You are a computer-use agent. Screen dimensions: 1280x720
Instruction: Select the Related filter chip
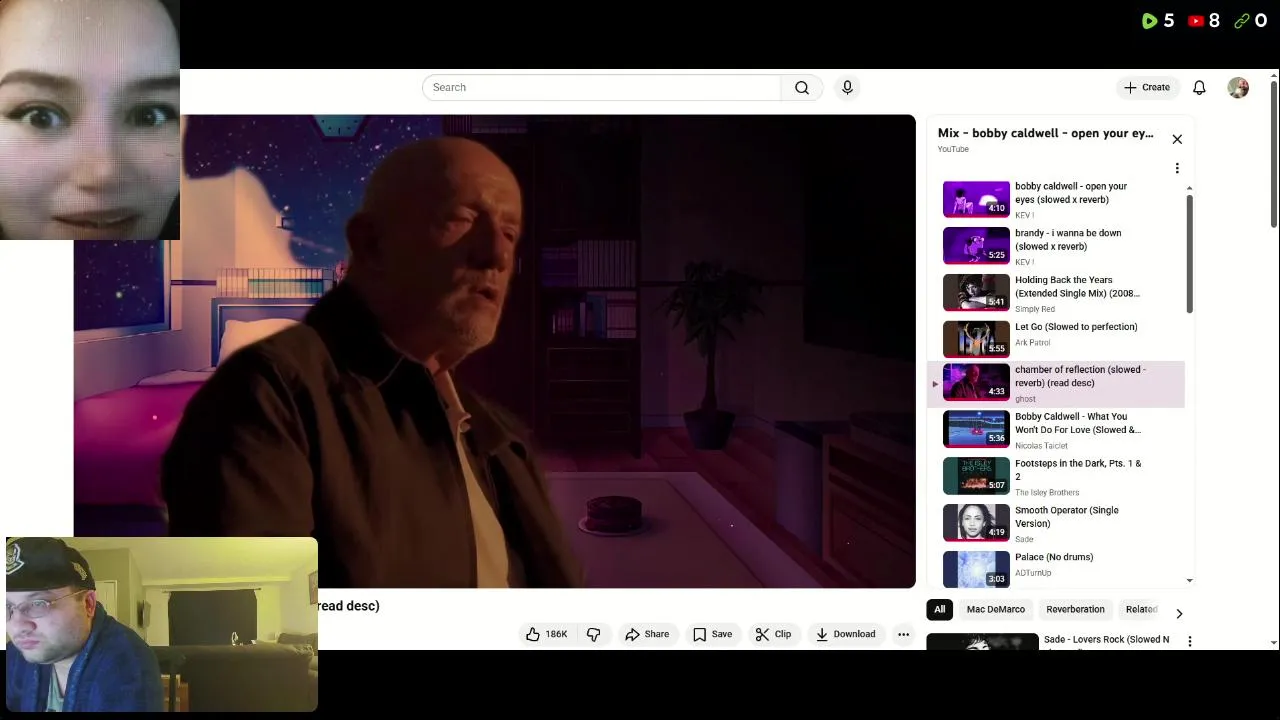pos(1140,609)
